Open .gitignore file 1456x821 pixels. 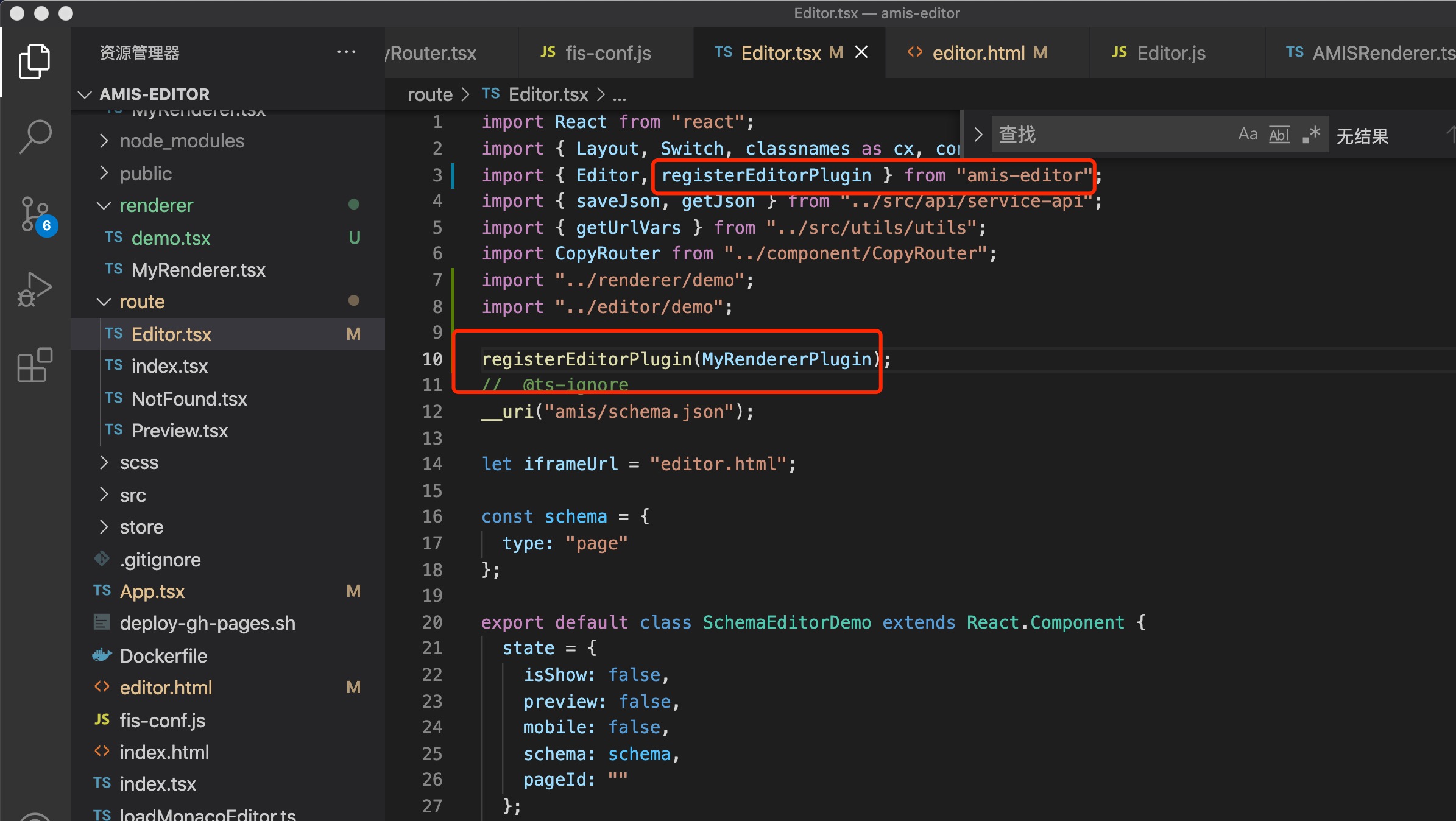[x=228, y=560]
